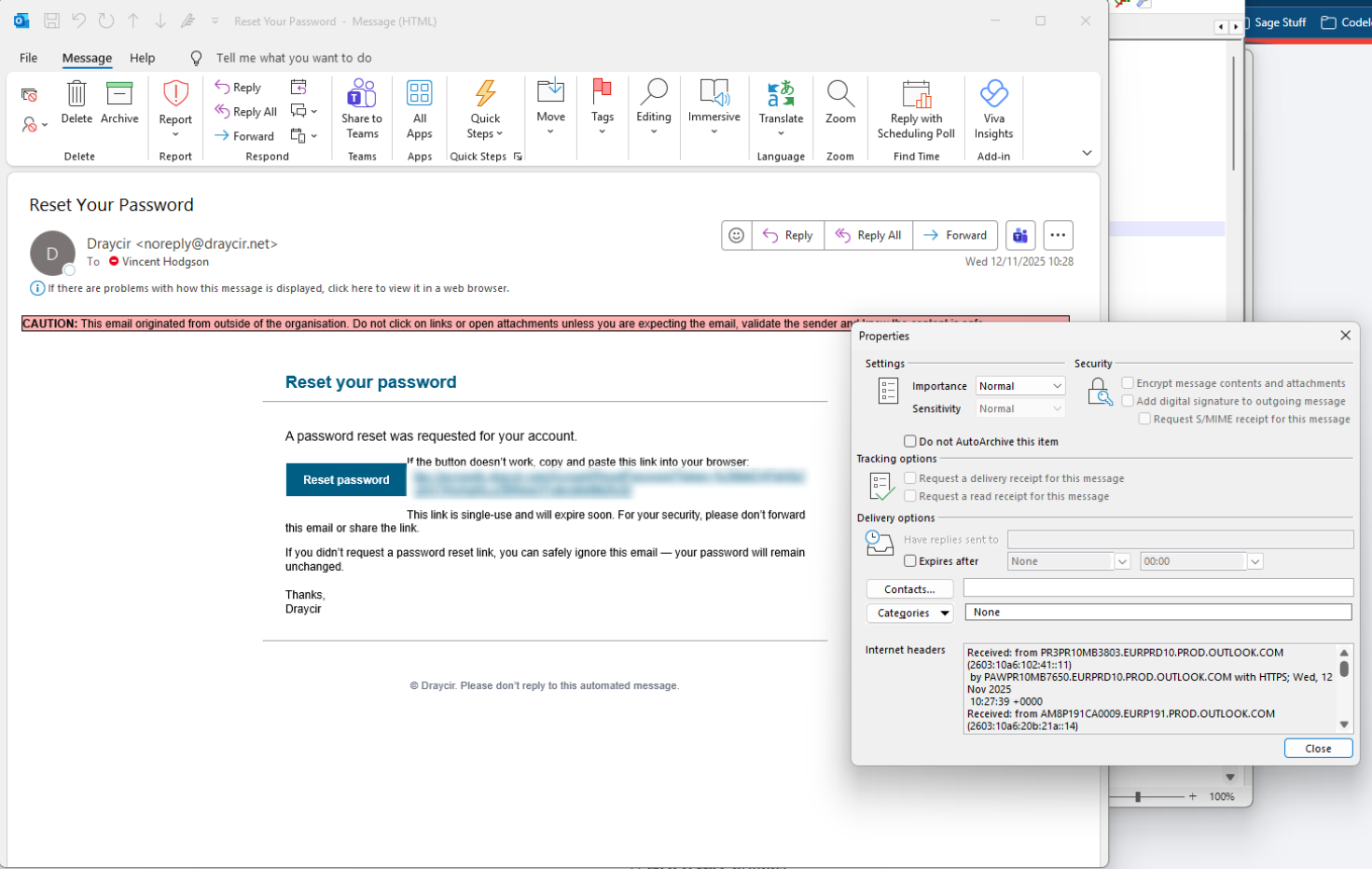Click the lightbulb Tell me icon
1372x869 pixels.
(196, 58)
